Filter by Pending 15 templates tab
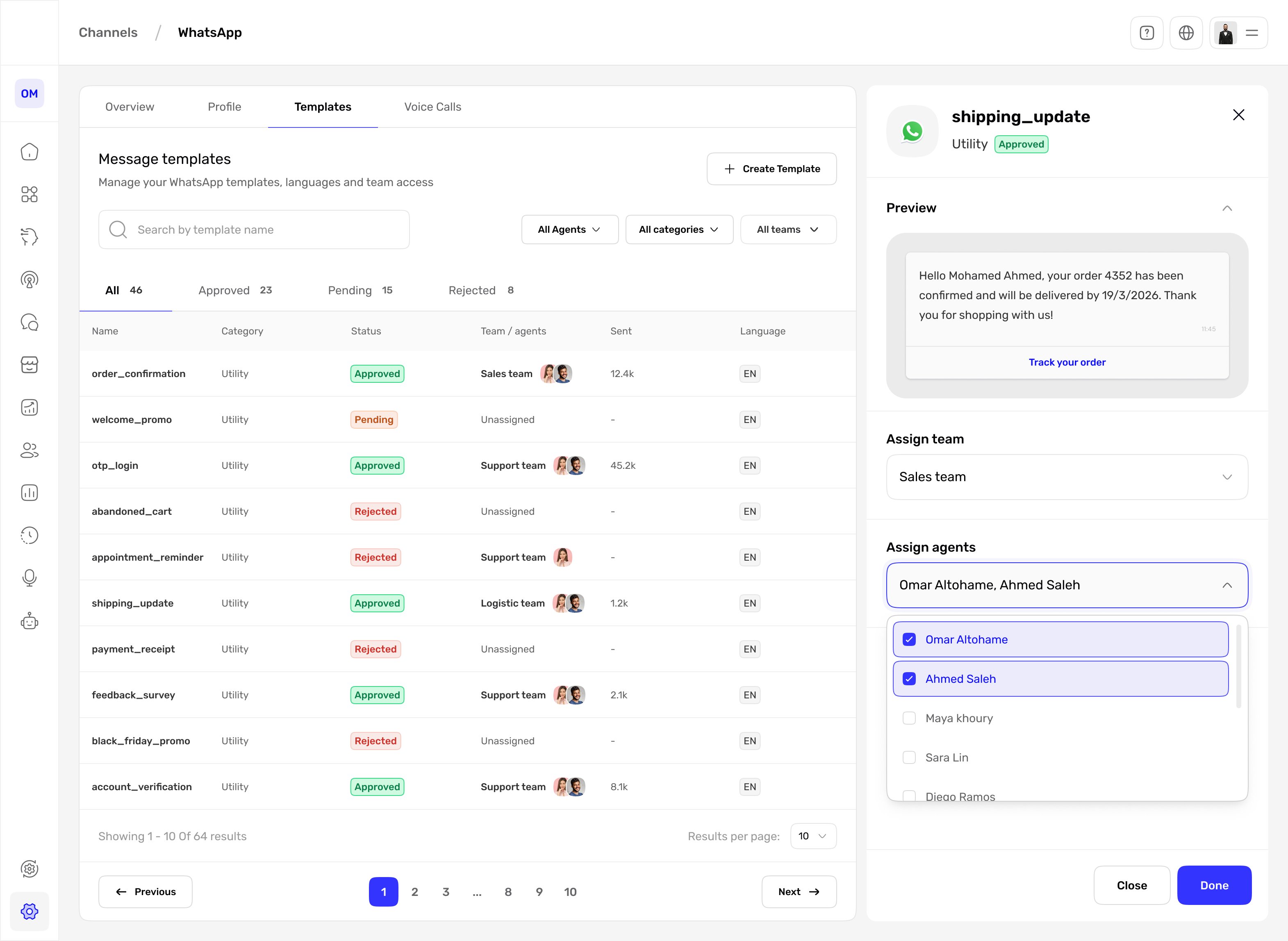Viewport: 1288px width, 941px height. (360, 290)
